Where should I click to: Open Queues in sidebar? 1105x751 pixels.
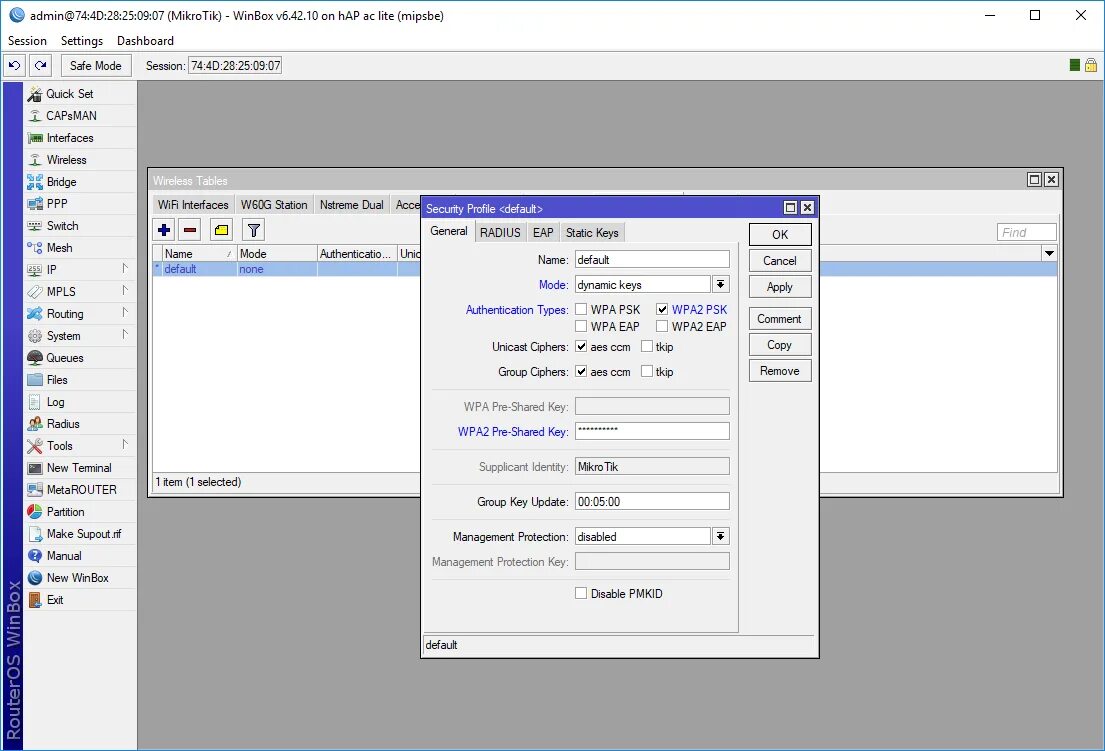click(x=65, y=358)
